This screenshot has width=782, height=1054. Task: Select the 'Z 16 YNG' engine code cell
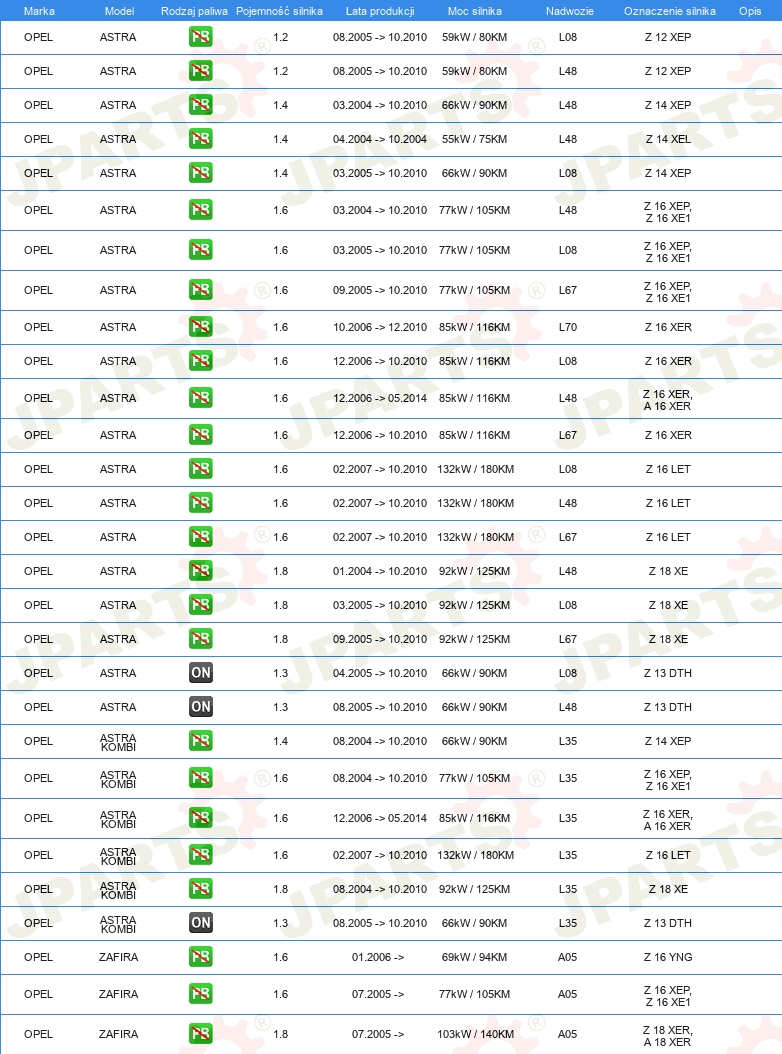point(668,957)
